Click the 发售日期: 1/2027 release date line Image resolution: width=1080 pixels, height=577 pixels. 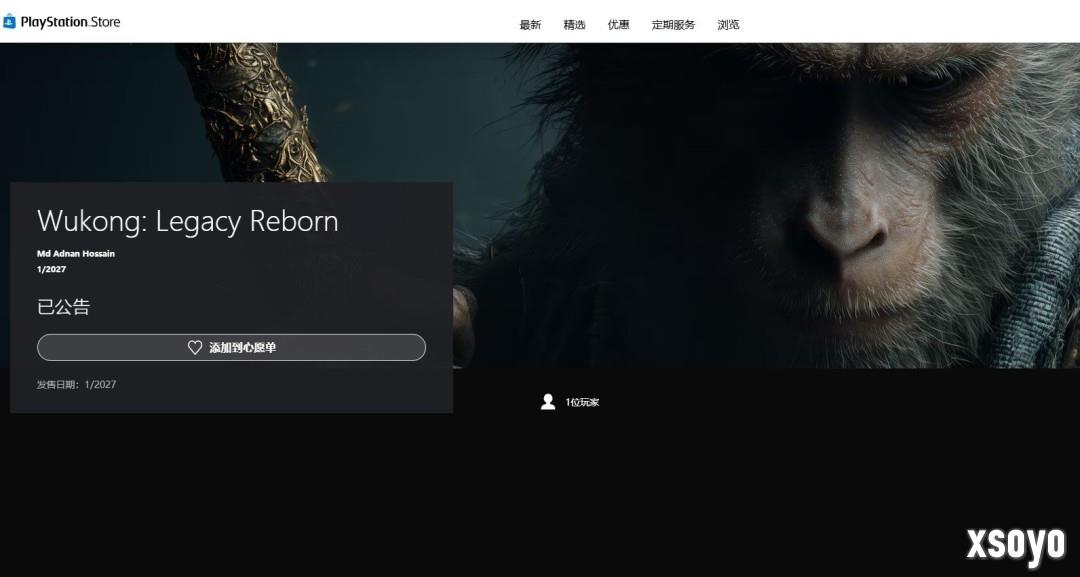77,384
